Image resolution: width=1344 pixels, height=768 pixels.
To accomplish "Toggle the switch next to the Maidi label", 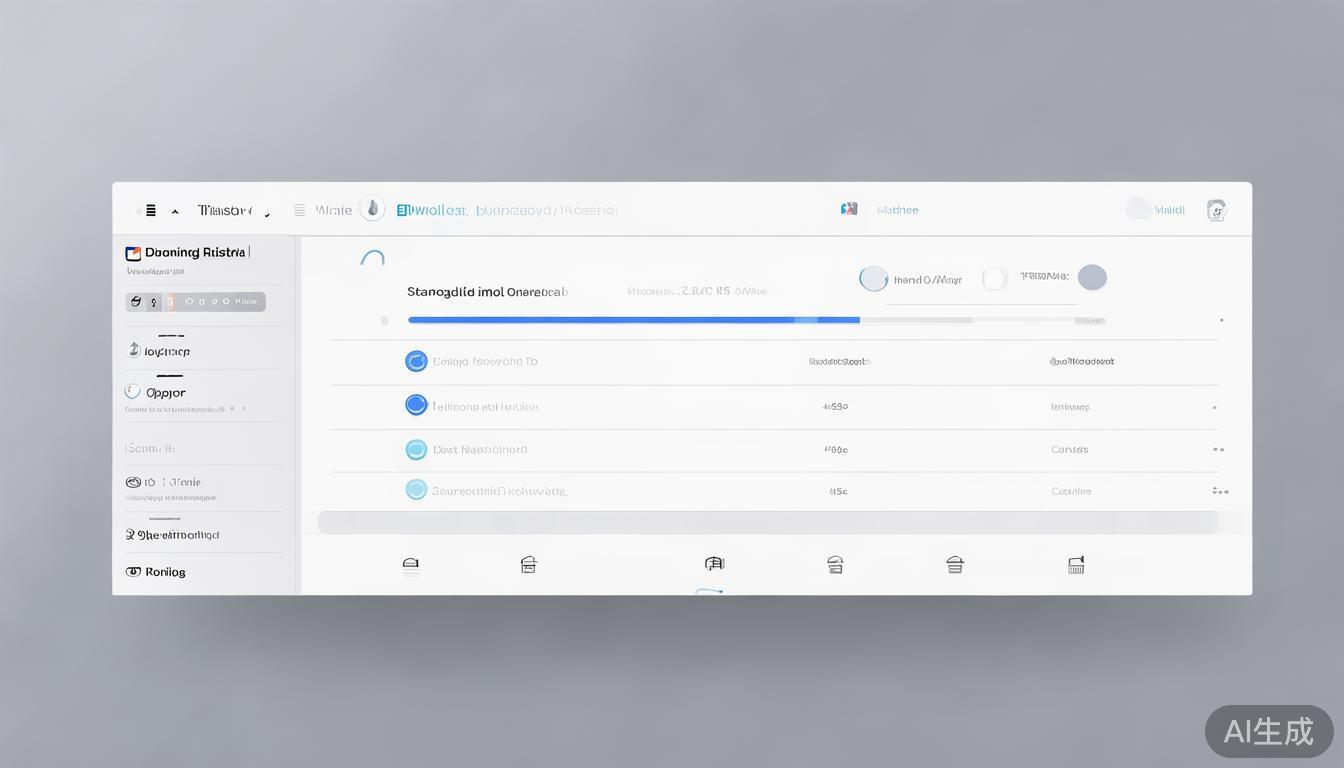I will (x=1139, y=209).
